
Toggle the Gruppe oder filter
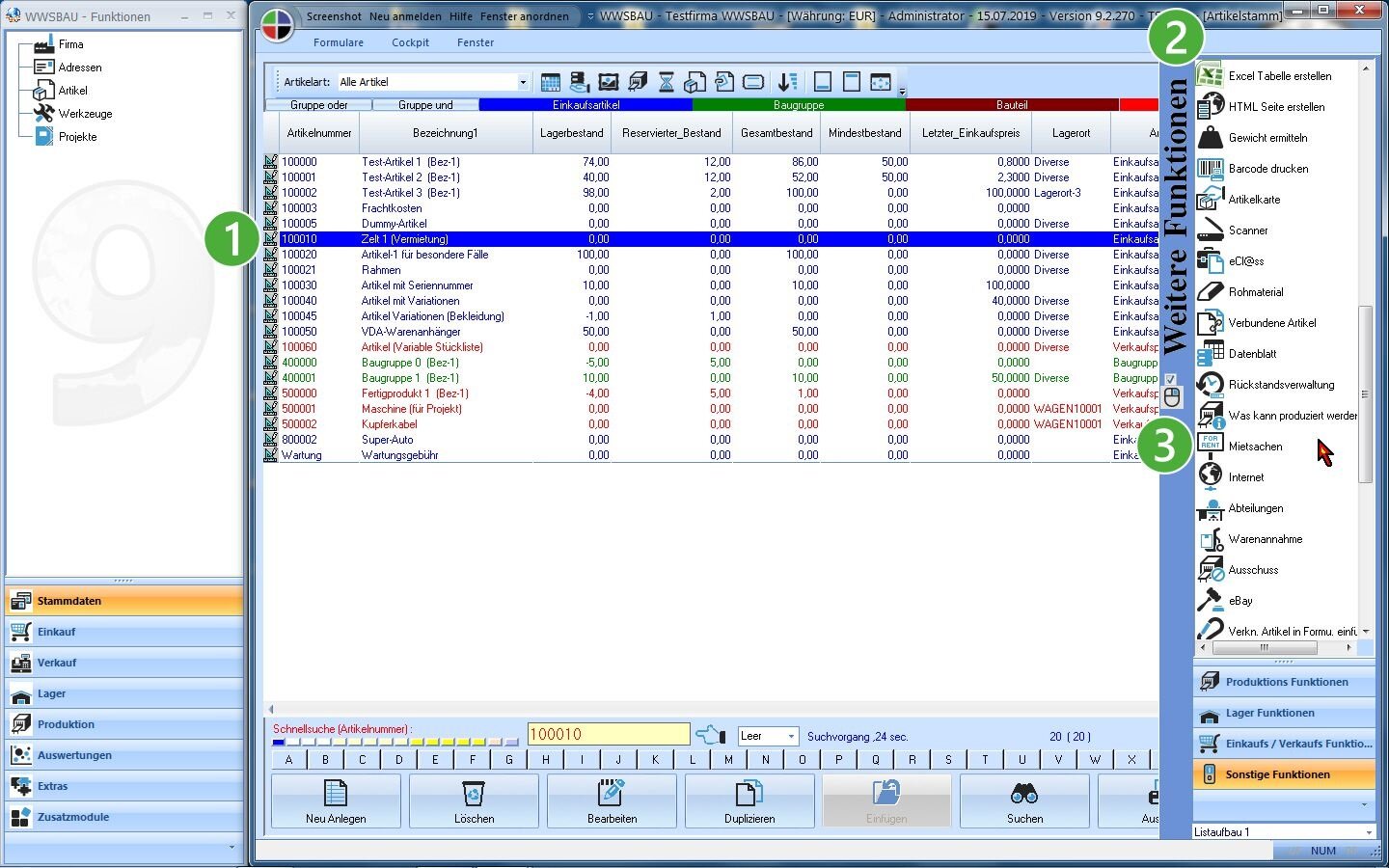(x=318, y=105)
